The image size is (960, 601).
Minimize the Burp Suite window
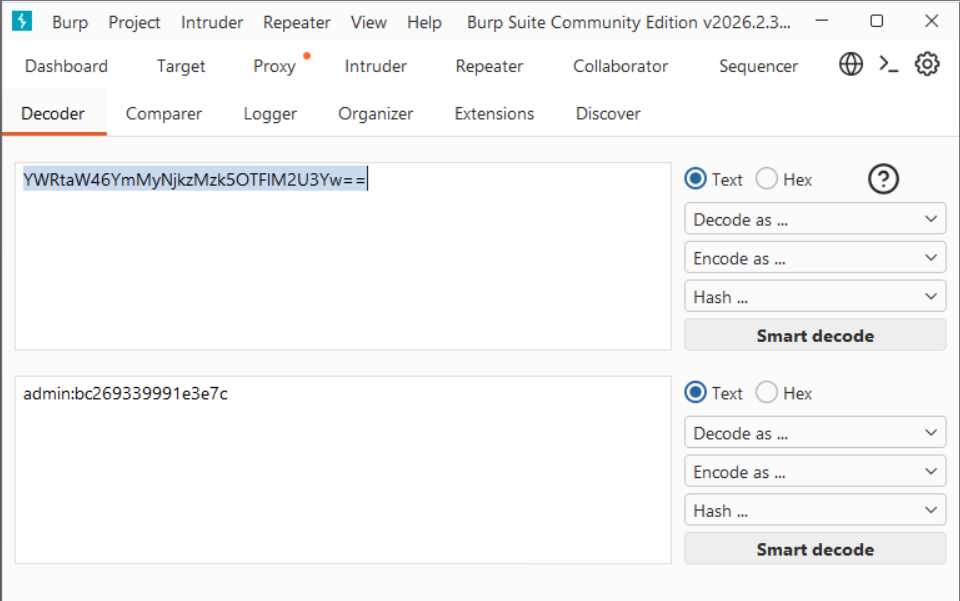click(x=822, y=21)
